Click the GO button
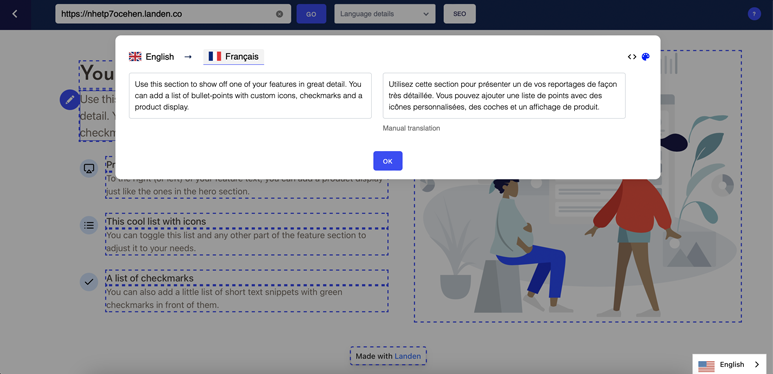Viewport: 773px width, 374px height. [x=311, y=14]
